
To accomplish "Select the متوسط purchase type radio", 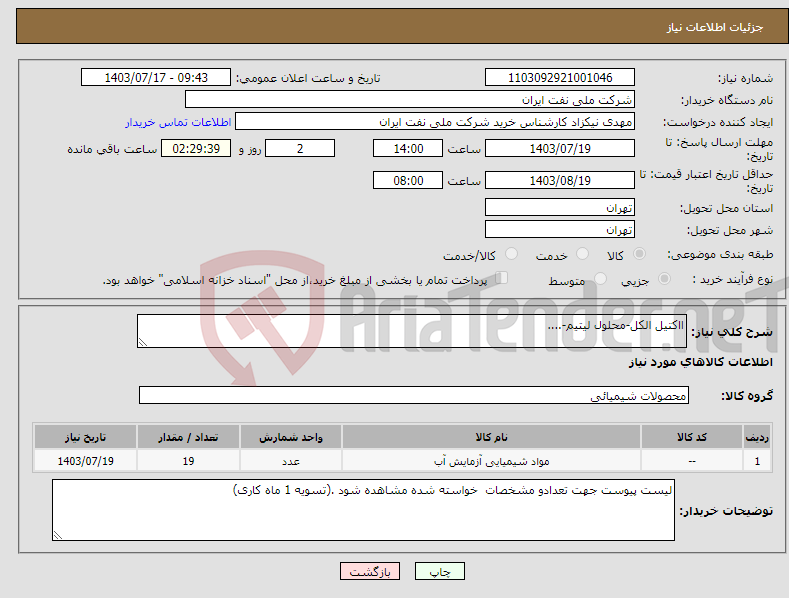I will [600, 279].
